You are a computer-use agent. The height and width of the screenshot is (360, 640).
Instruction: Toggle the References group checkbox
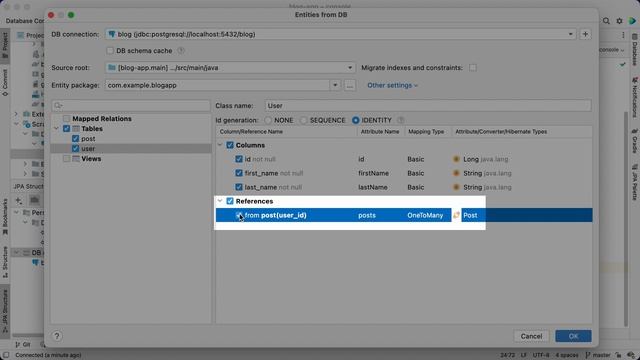click(230, 201)
